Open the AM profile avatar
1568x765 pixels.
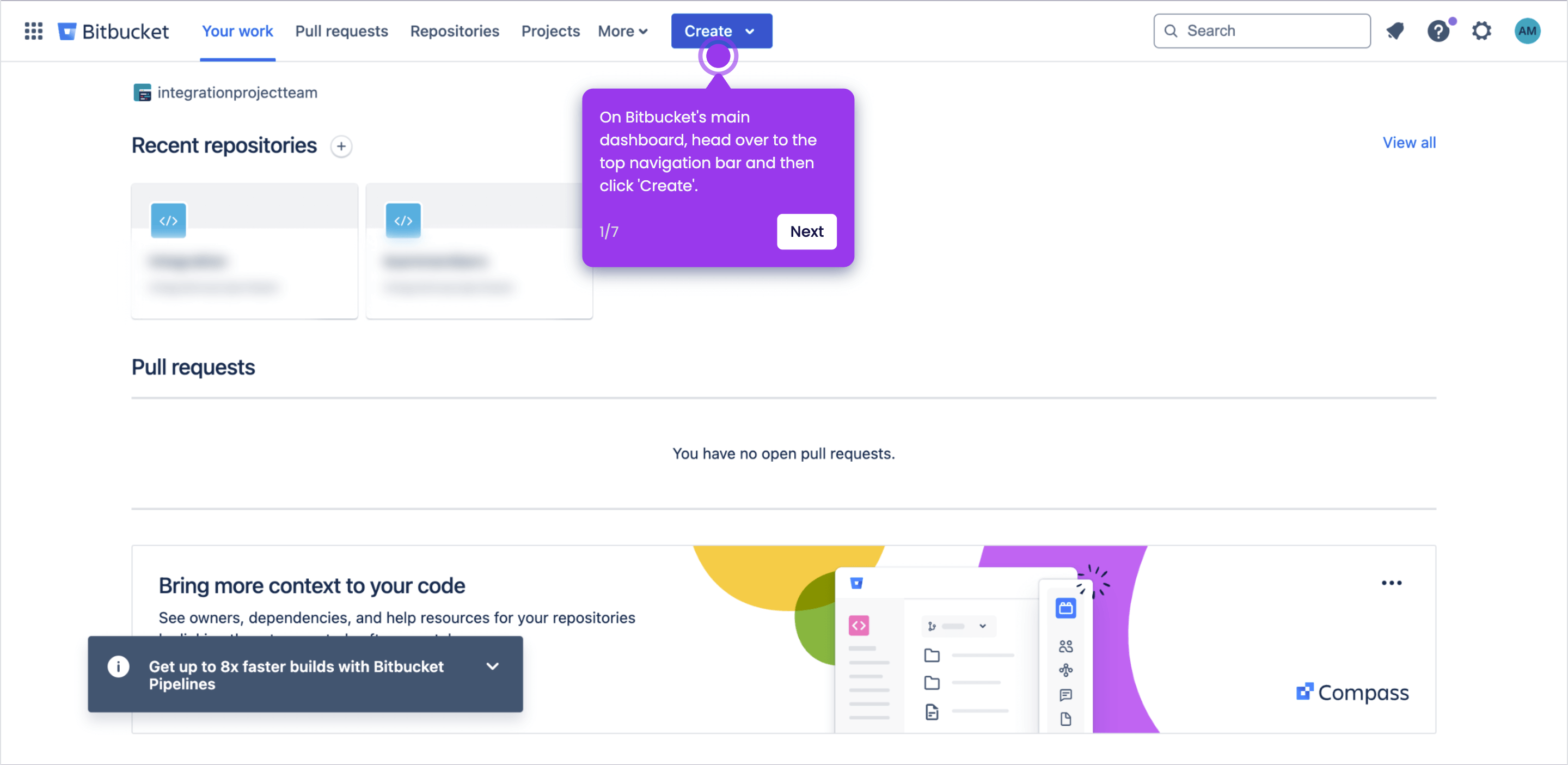tap(1527, 31)
